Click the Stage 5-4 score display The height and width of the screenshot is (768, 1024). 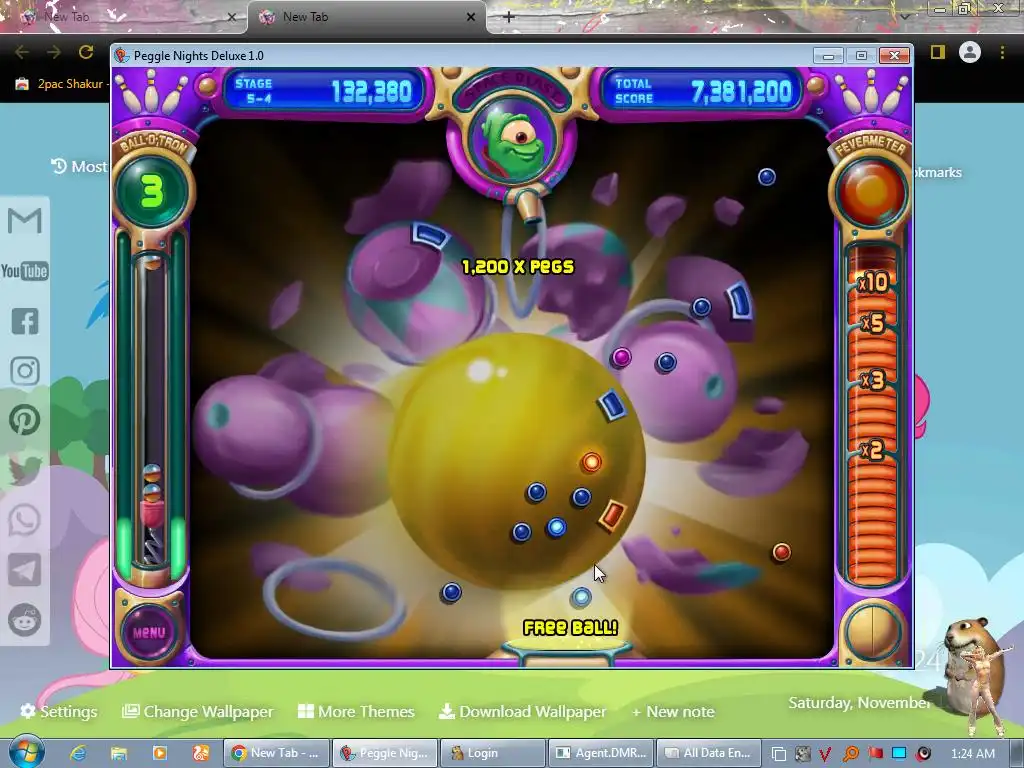[324, 91]
